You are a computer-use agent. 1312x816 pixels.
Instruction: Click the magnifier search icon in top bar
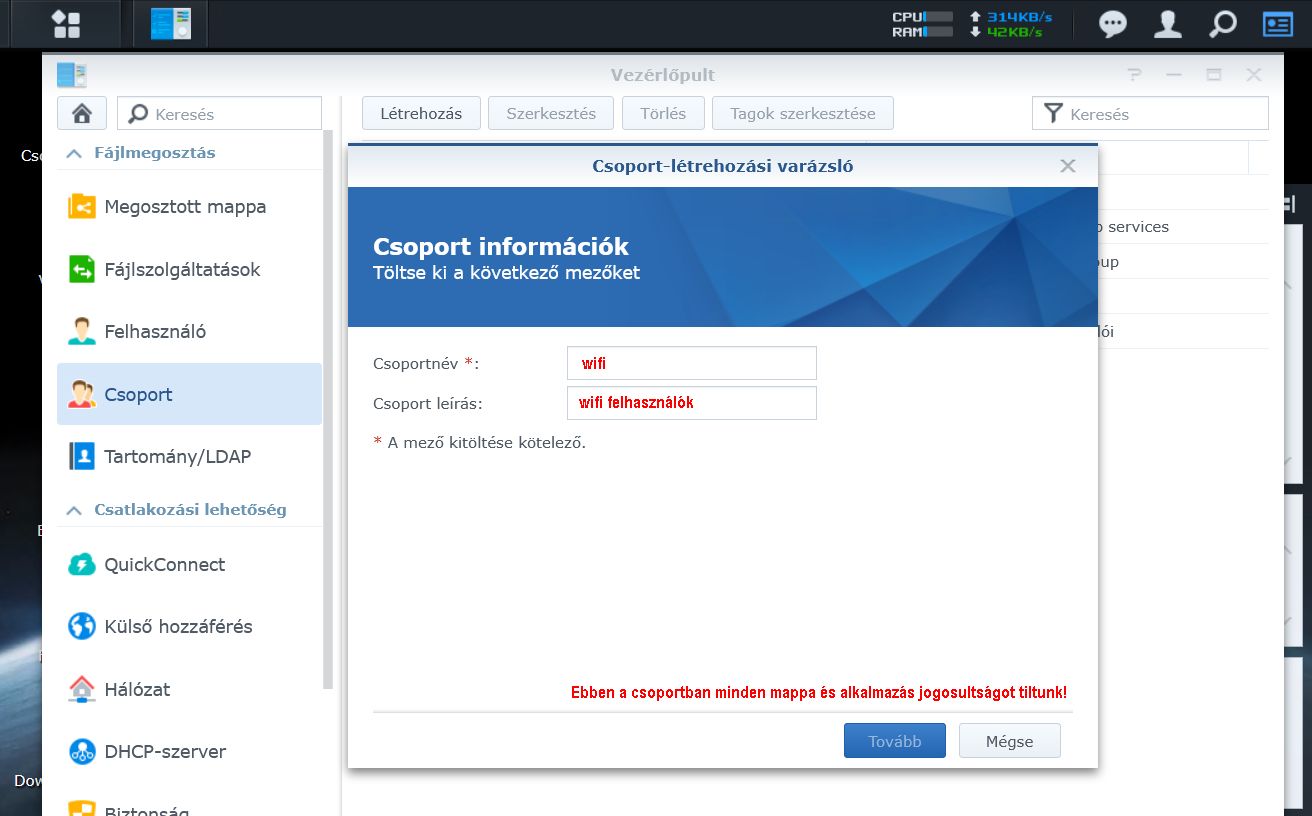(1222, 24)
